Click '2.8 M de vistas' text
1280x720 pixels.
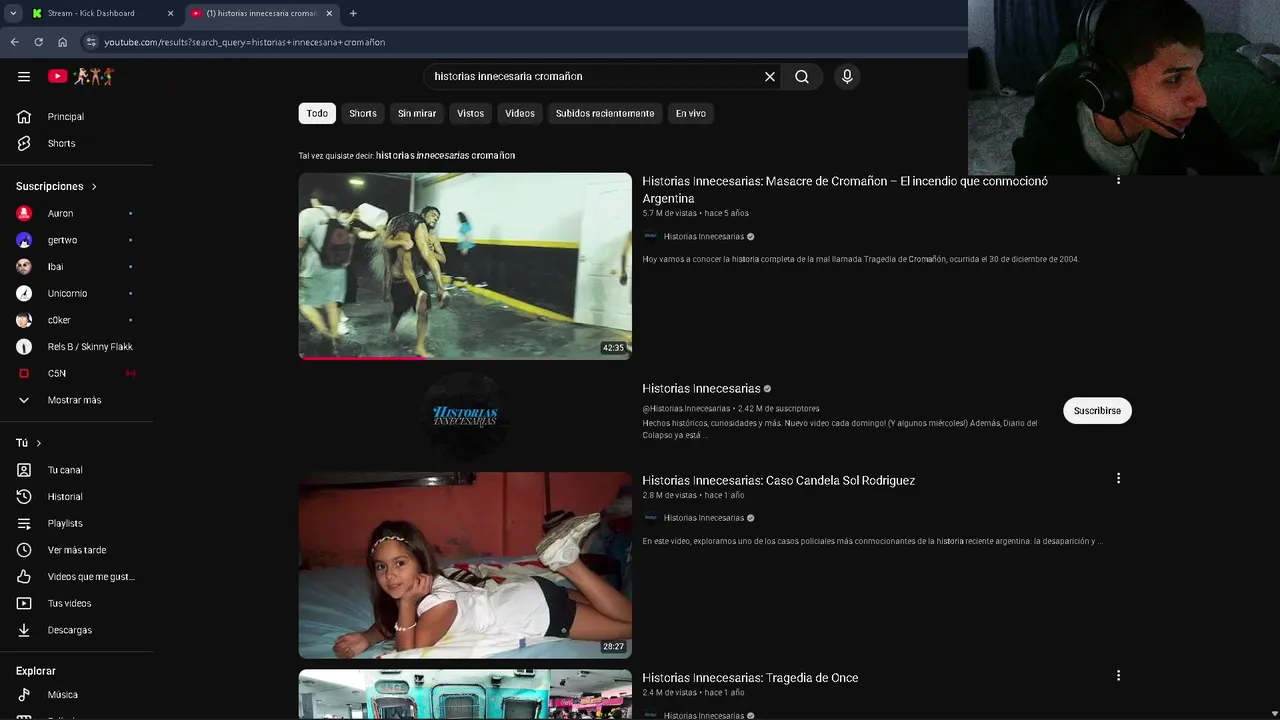(669, 495)
